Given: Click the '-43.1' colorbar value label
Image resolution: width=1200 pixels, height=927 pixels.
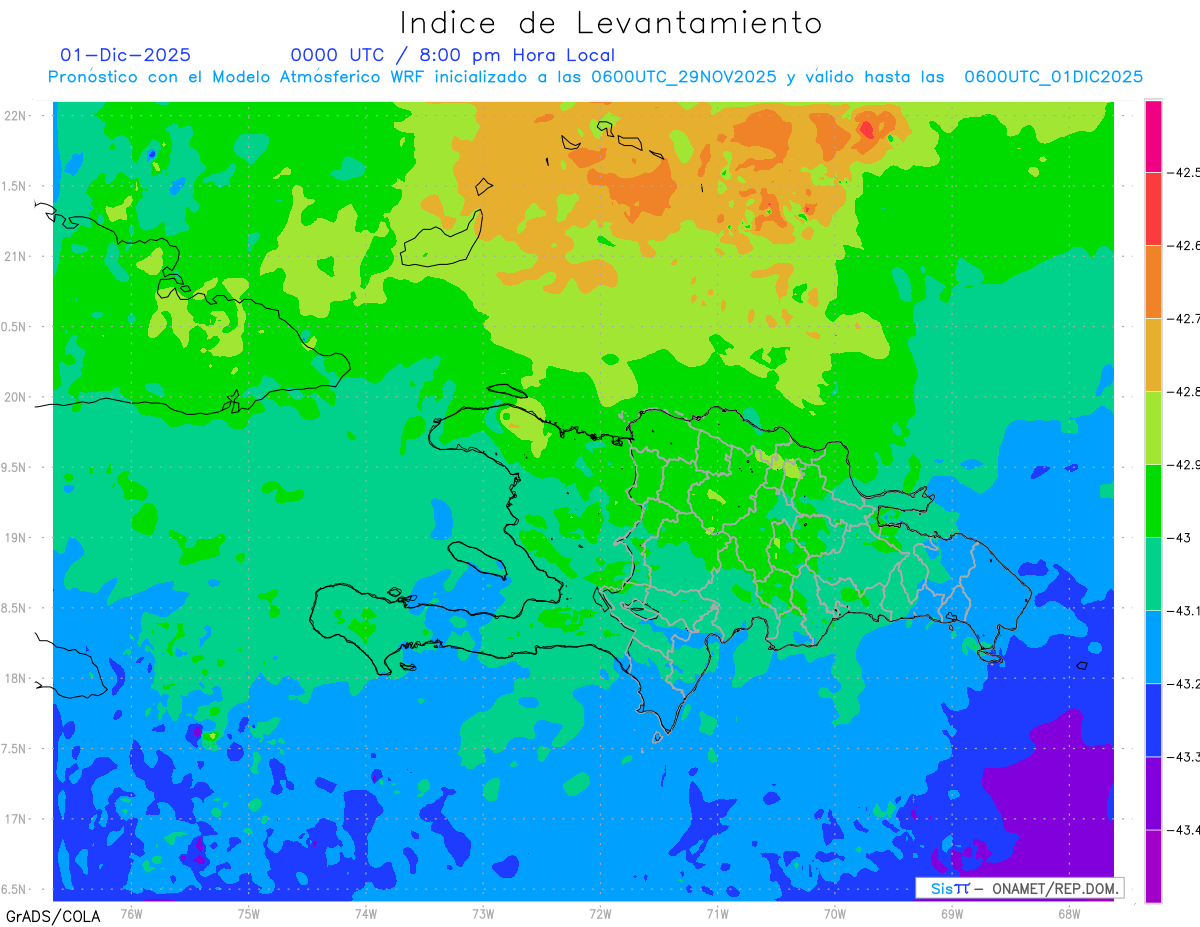Looking at the screenshot, I should pyautogui.click(x=1184, y=611).
